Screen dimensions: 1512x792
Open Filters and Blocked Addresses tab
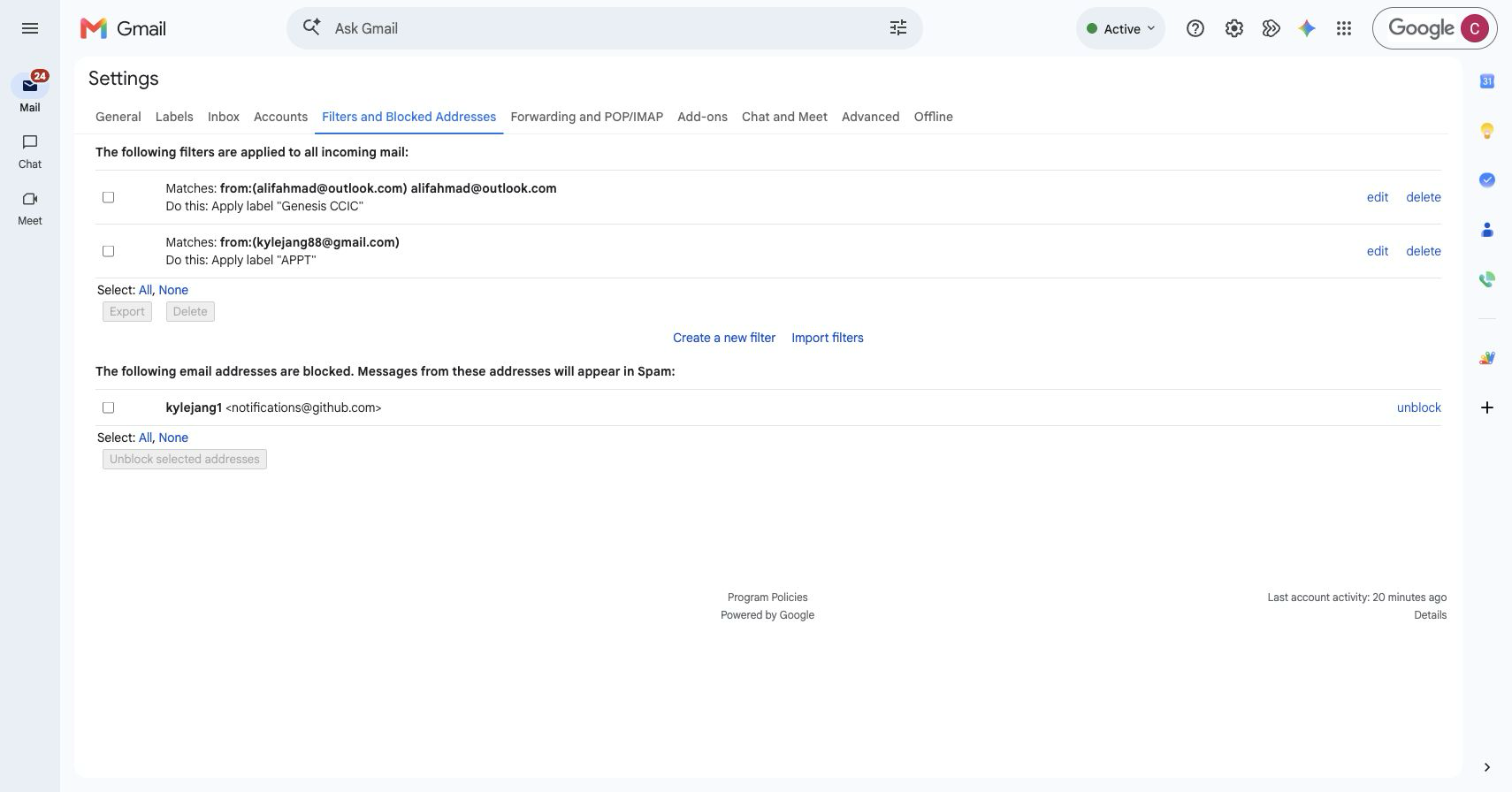[409, 117]
